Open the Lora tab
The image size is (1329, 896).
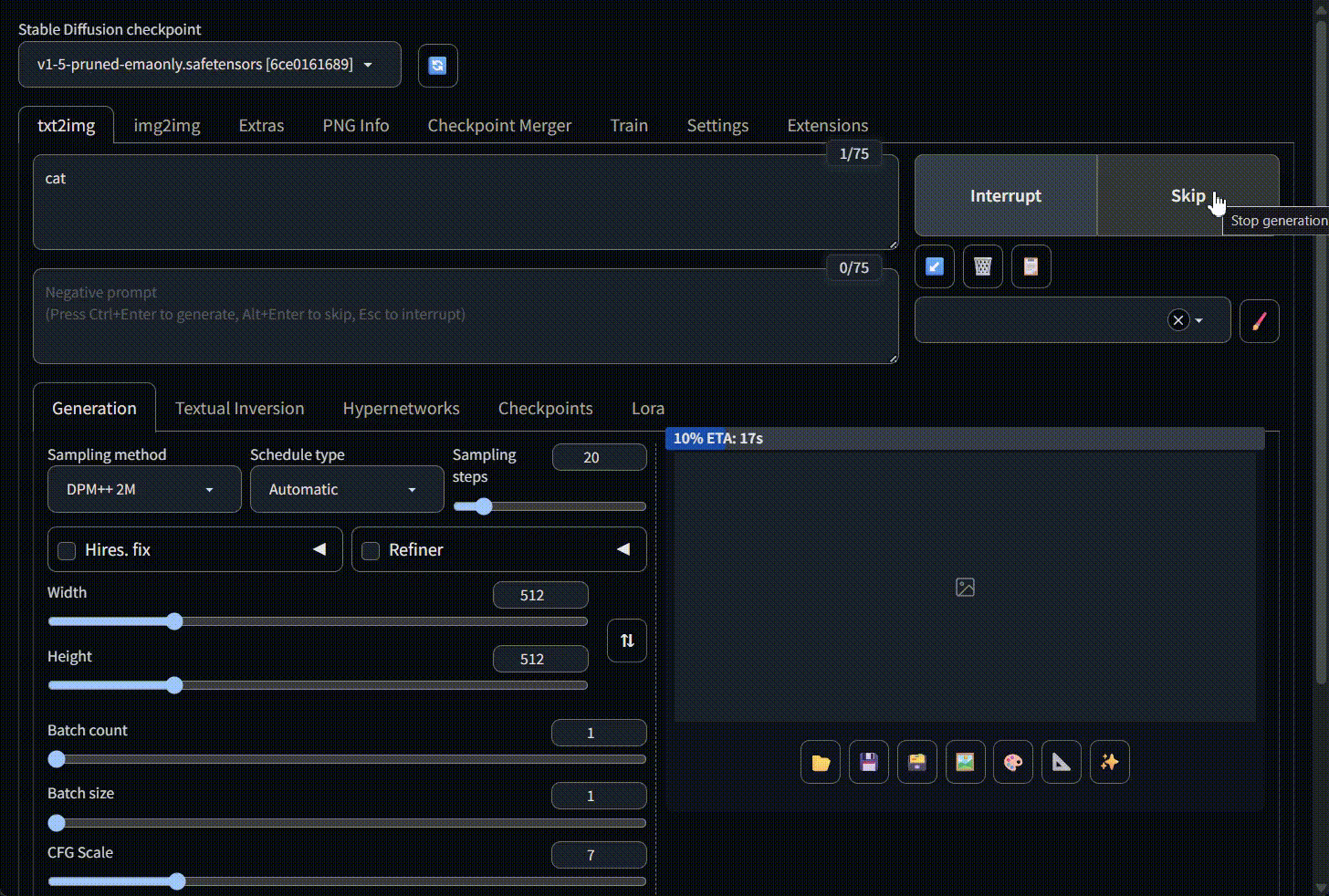(647, 409)
